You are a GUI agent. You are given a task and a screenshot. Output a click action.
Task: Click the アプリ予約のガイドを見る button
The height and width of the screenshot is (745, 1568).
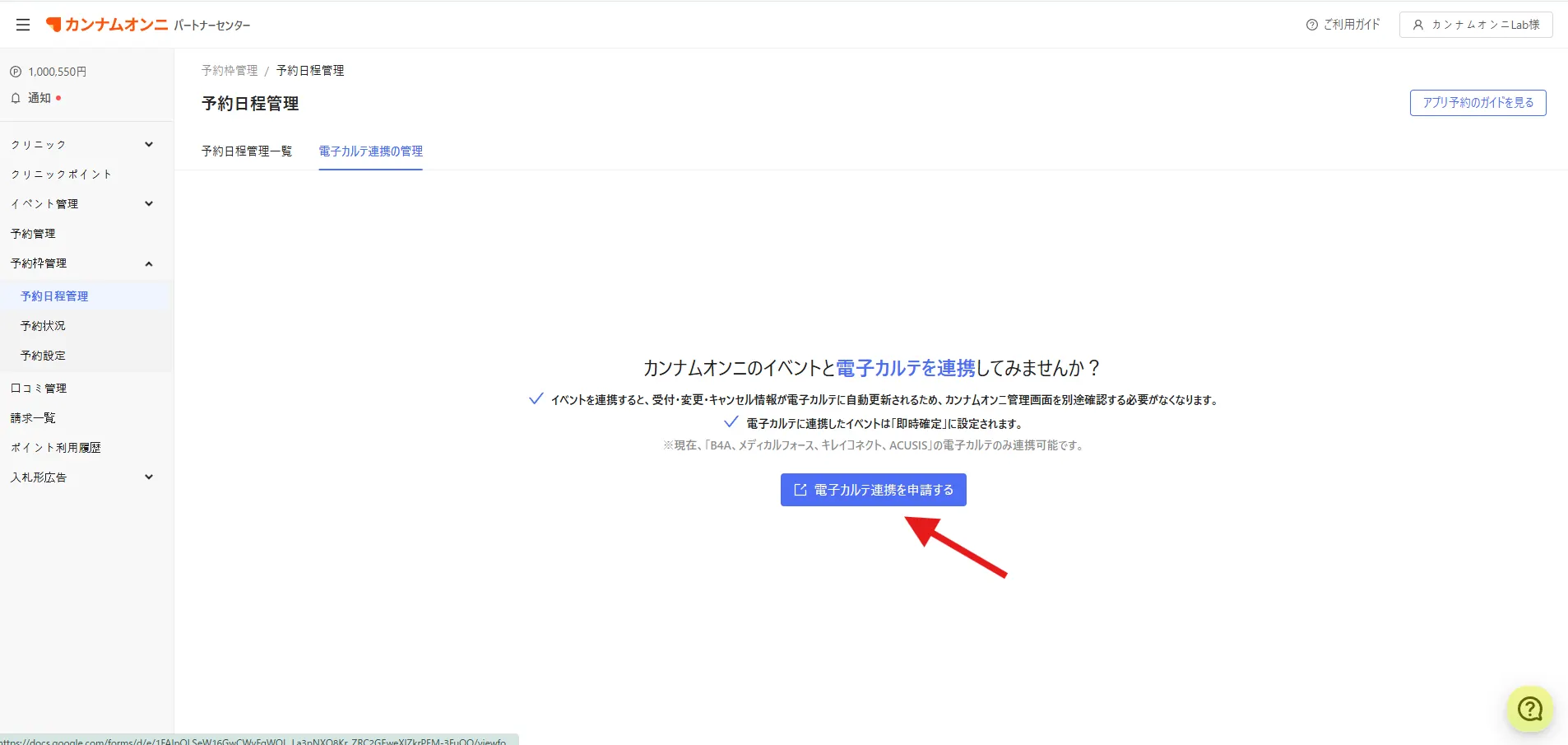[1478, 103]
